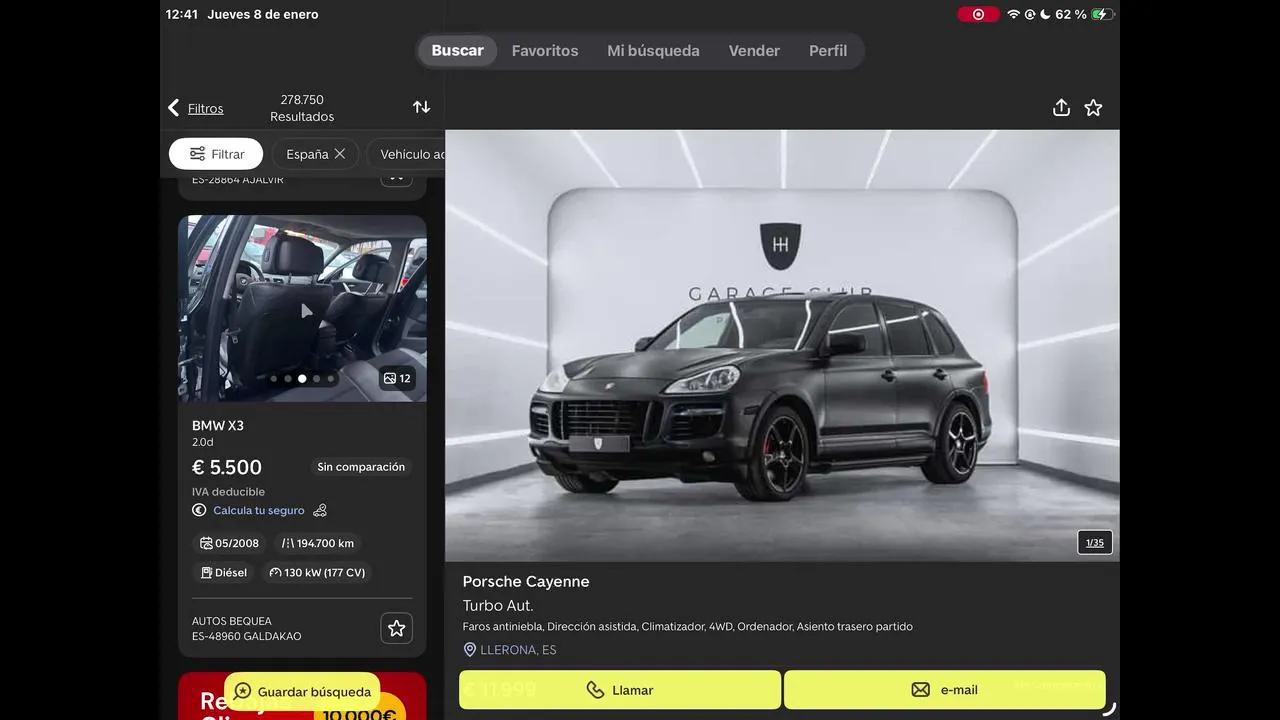This screenshot has height=720, width=1280.
Task: Open the Mi búsqueda tab
Action: (x=653, y=51)
